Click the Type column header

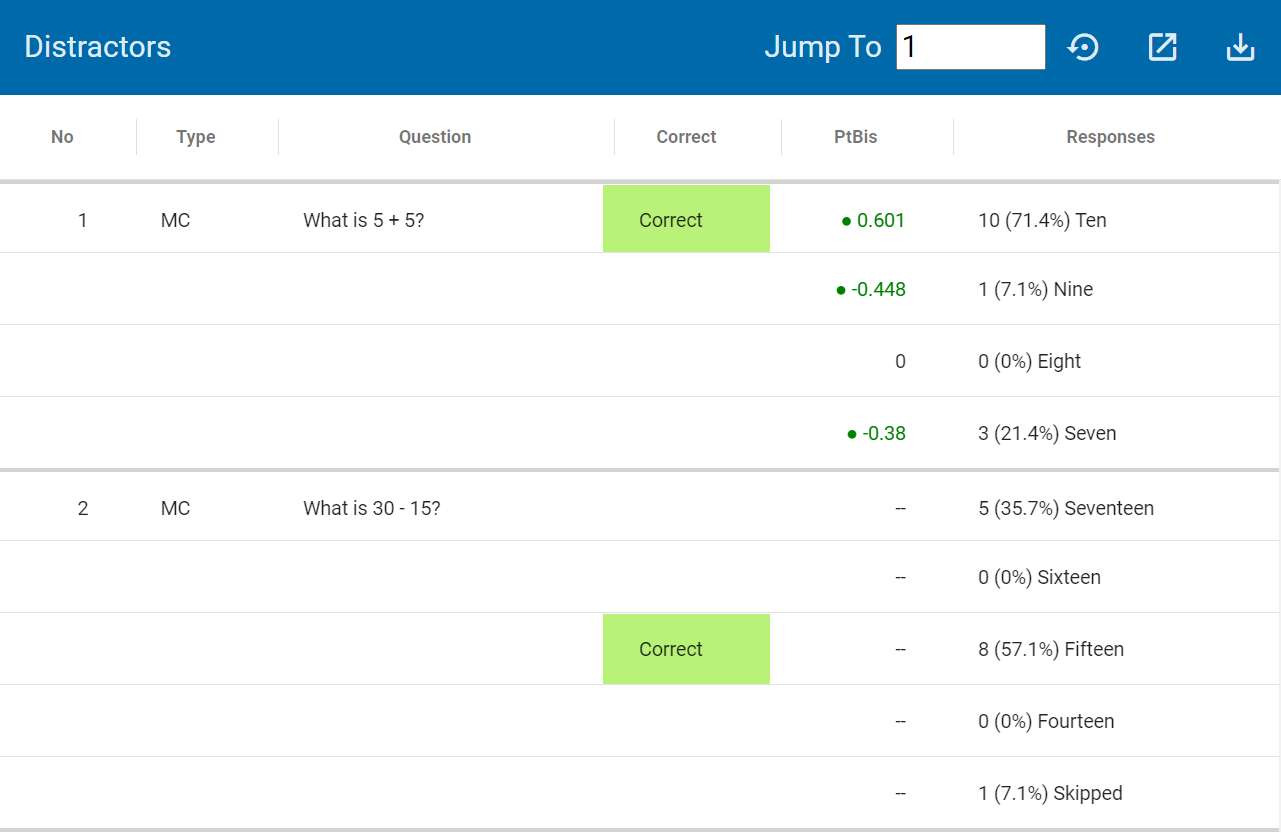click(x=196, y=137)
